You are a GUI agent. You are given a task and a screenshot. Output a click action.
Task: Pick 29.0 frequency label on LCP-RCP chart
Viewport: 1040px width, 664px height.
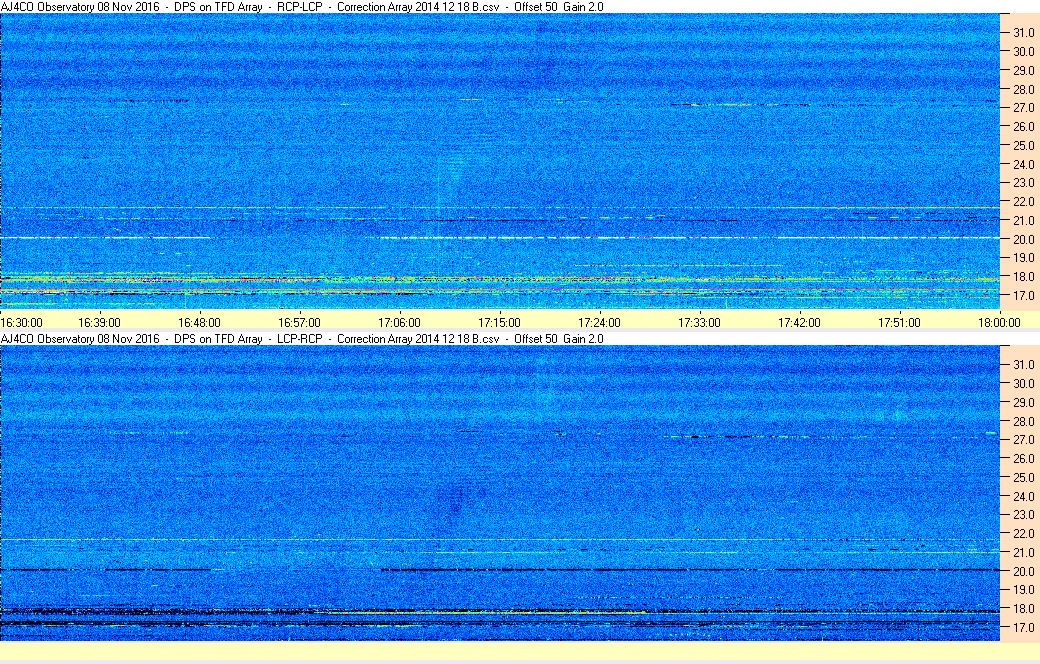[1023, 403]
